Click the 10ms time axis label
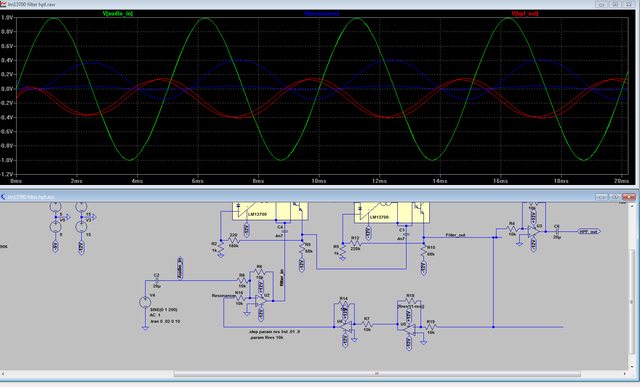The width and height of the screenshot is (640, 387). click(x=318, y=180)
